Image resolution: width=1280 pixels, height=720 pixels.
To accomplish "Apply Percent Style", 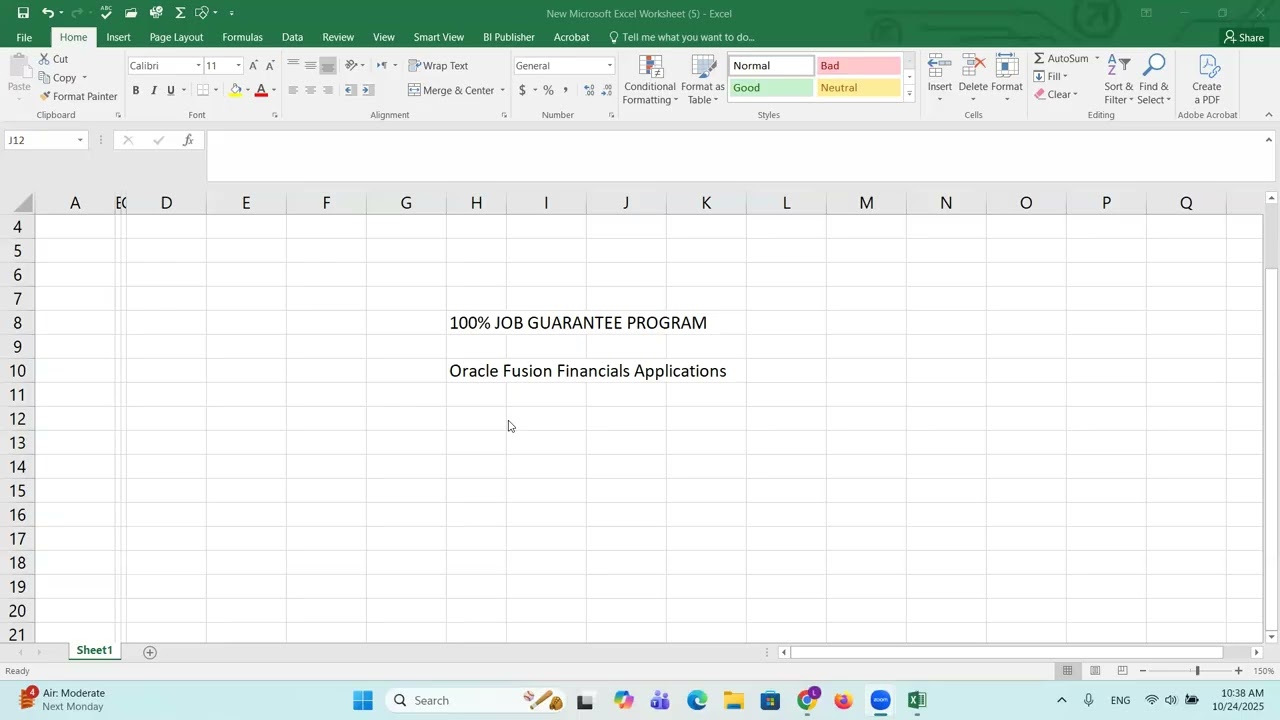I will [548, 90].
